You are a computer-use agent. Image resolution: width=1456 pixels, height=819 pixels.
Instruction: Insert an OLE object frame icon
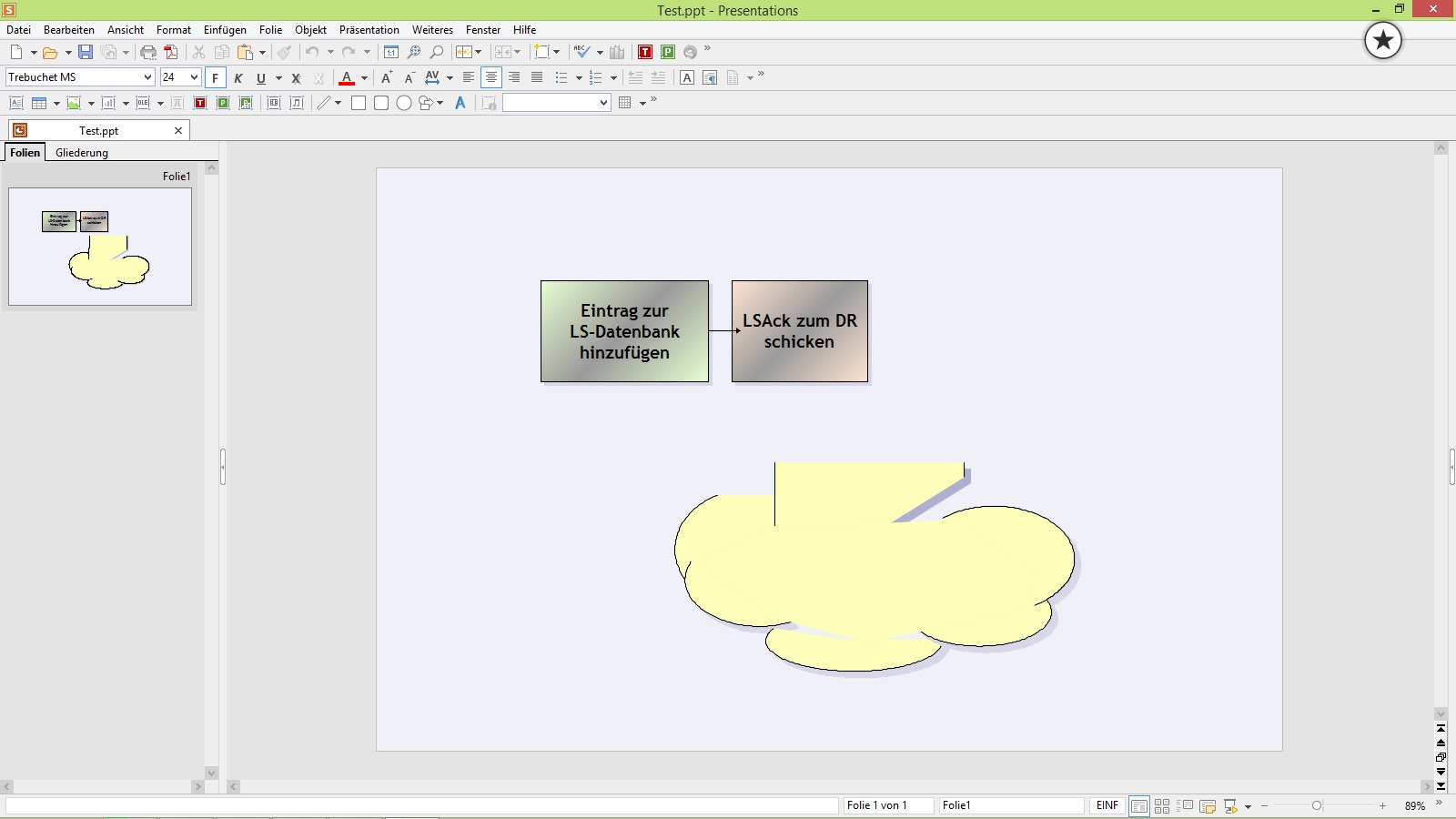tap(143, 103)
